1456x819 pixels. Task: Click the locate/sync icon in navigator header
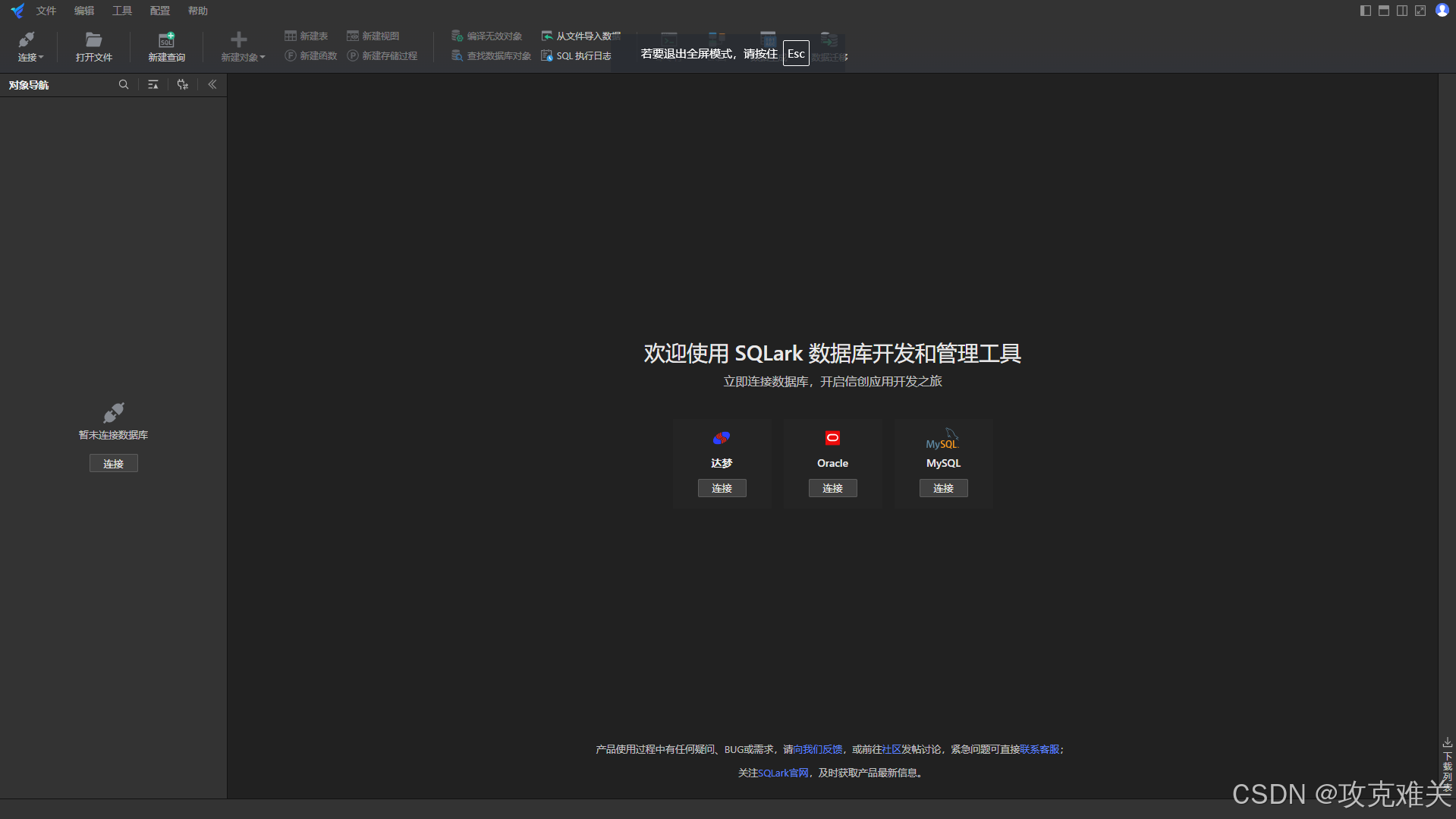(x=183, y=85)
